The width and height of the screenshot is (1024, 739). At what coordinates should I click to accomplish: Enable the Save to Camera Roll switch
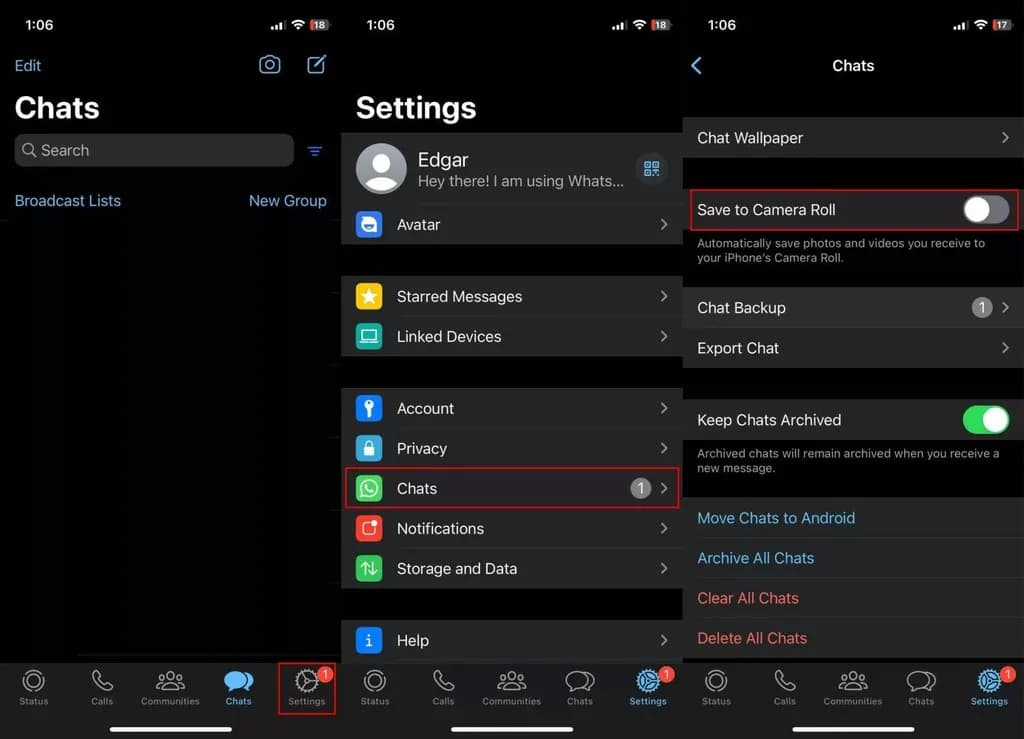click(985, 210)
